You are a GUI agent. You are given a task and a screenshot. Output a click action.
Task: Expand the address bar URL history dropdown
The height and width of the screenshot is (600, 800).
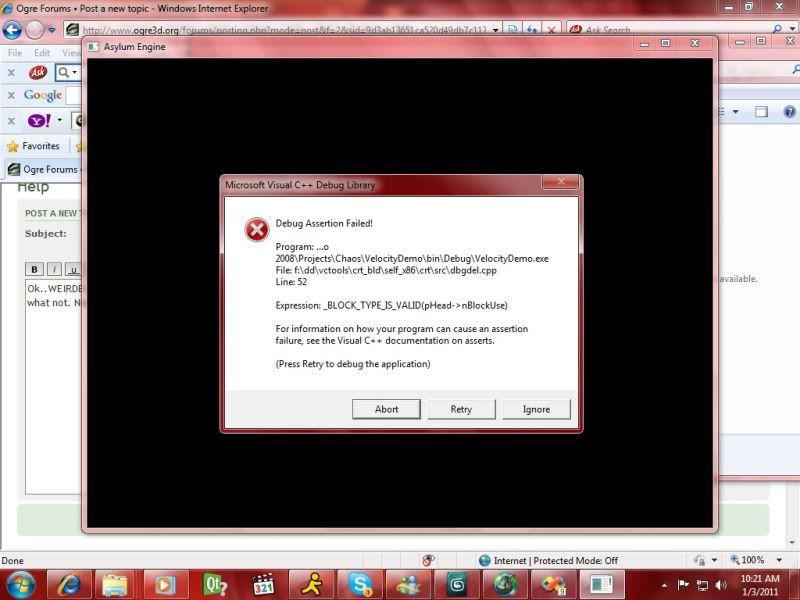[495, 30]
